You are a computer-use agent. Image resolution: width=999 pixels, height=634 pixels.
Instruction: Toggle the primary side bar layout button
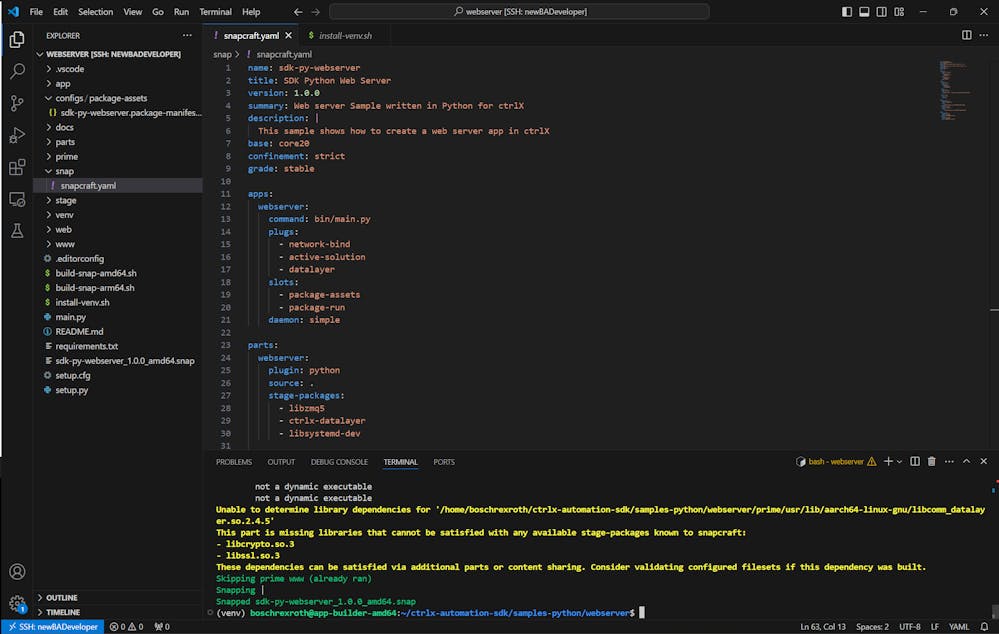(x=847, y=12)
